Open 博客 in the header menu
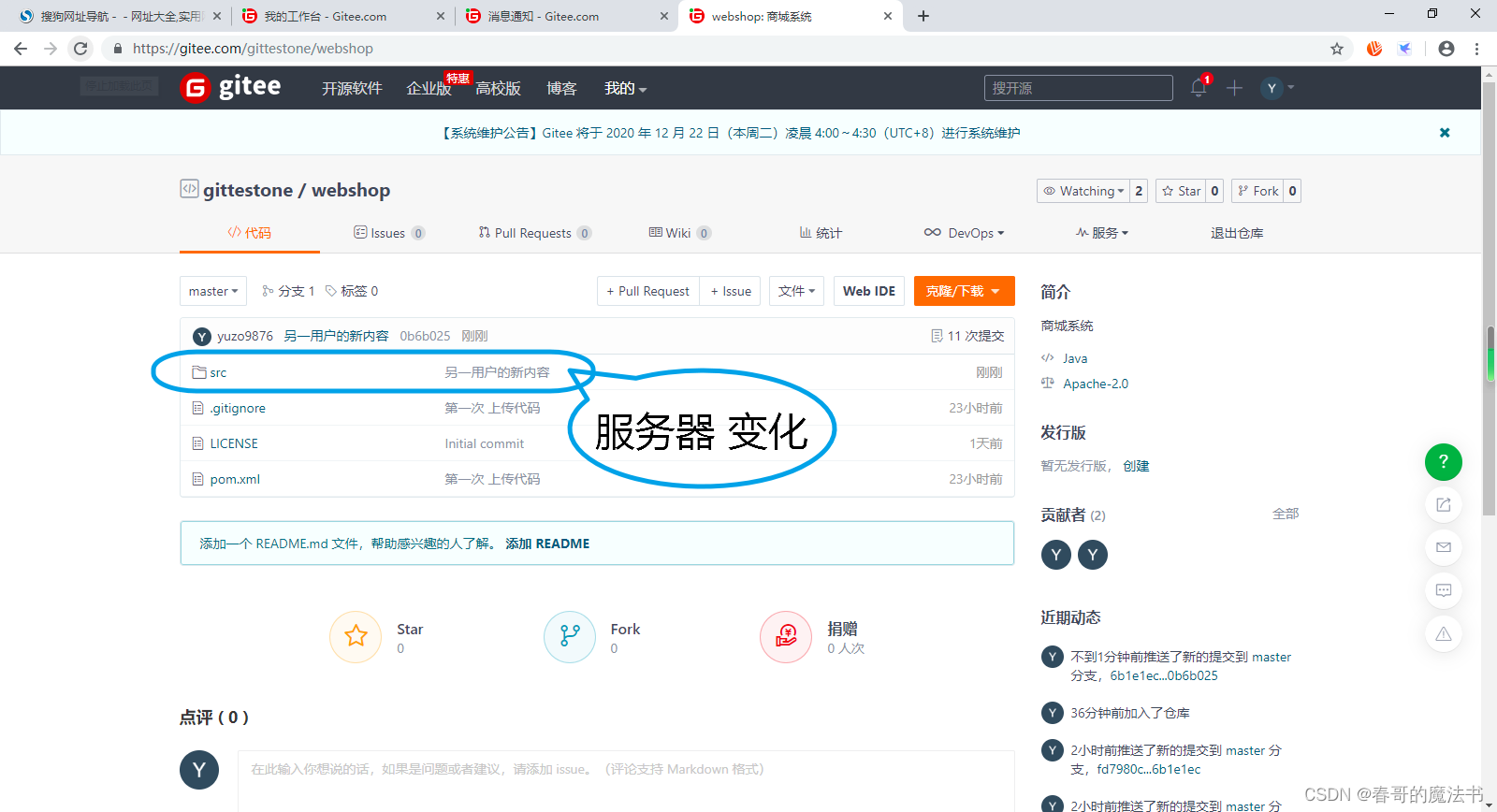This screenshot has height=812, width=1497. tap(561, 88)
